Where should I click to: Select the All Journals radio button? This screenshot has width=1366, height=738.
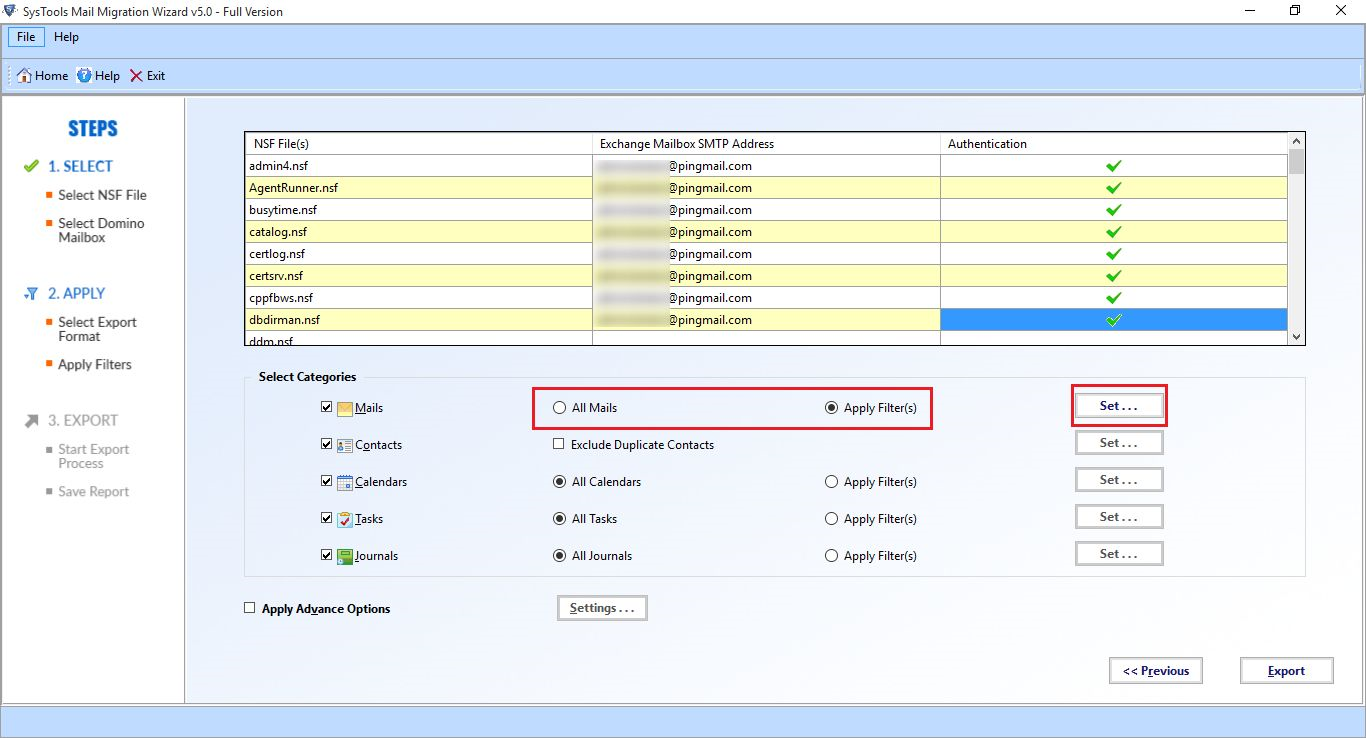[x=559, y=556]
